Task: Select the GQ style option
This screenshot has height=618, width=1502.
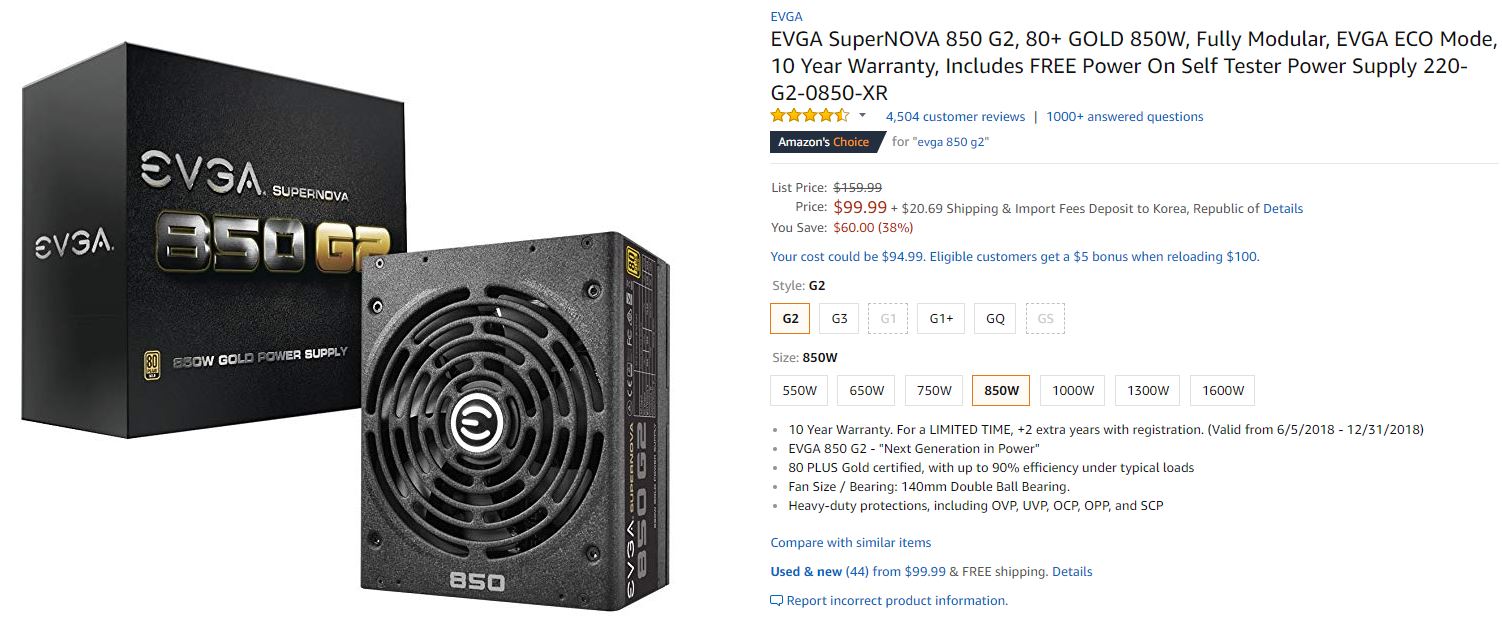Action: click(x=995, y=319)
